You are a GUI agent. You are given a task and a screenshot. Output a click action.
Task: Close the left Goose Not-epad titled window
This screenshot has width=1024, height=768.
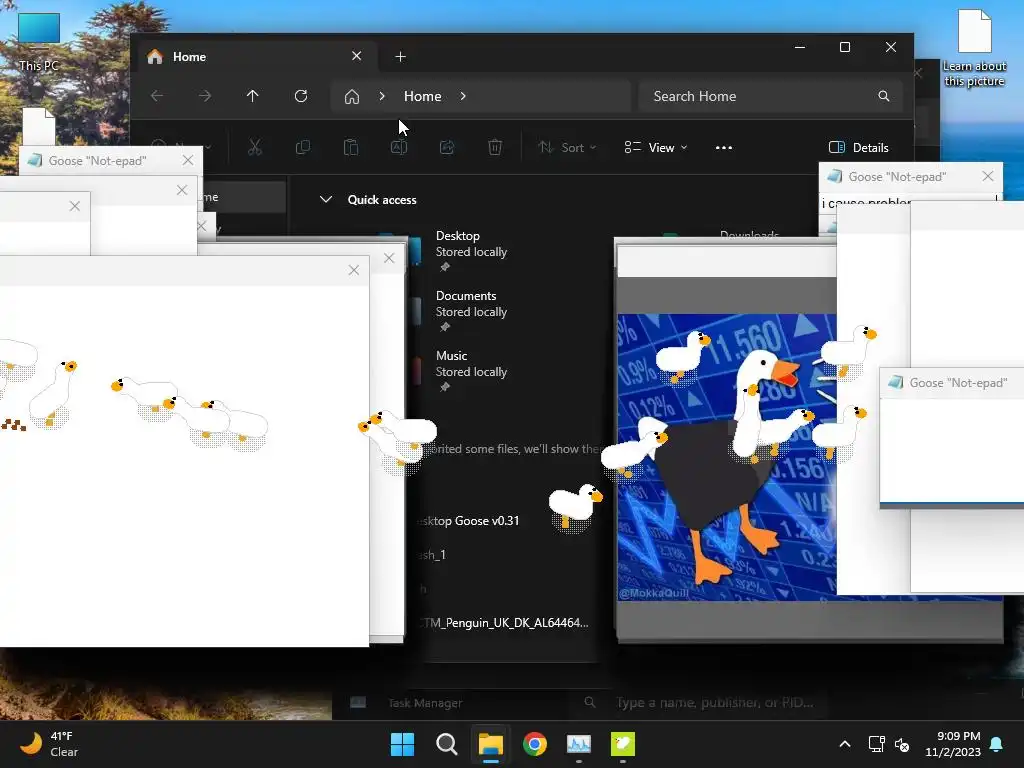coord(188,160)
